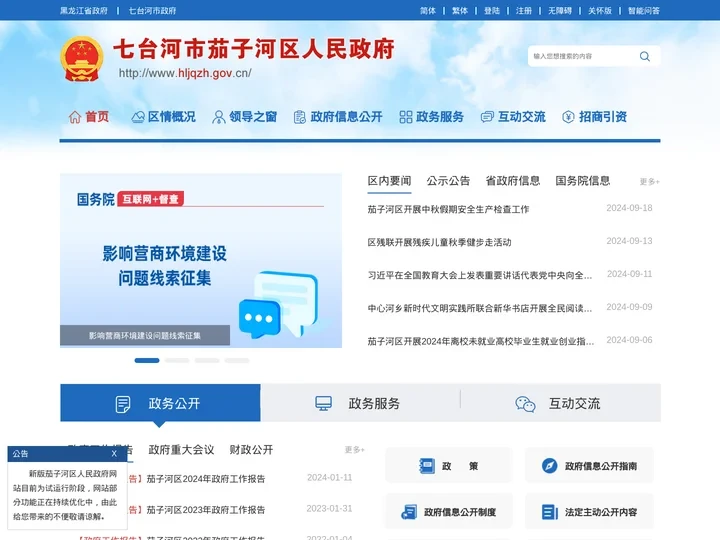Select the 省政府信息 tab
720x540 pixels.
[513, 181]
